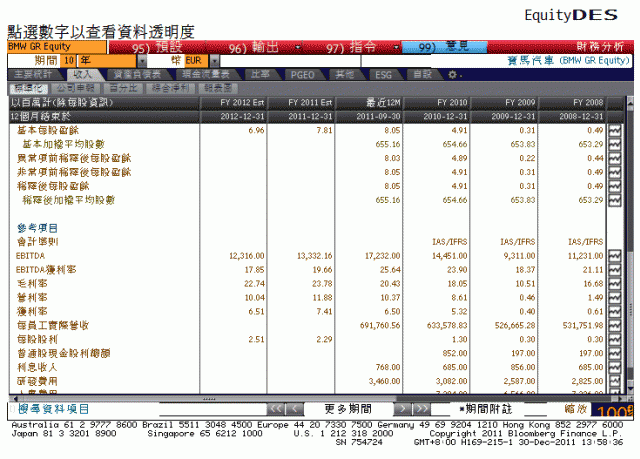Open chart icon for 利息收入 row
This screenshot has height=459, width=640.
(615, 367)
